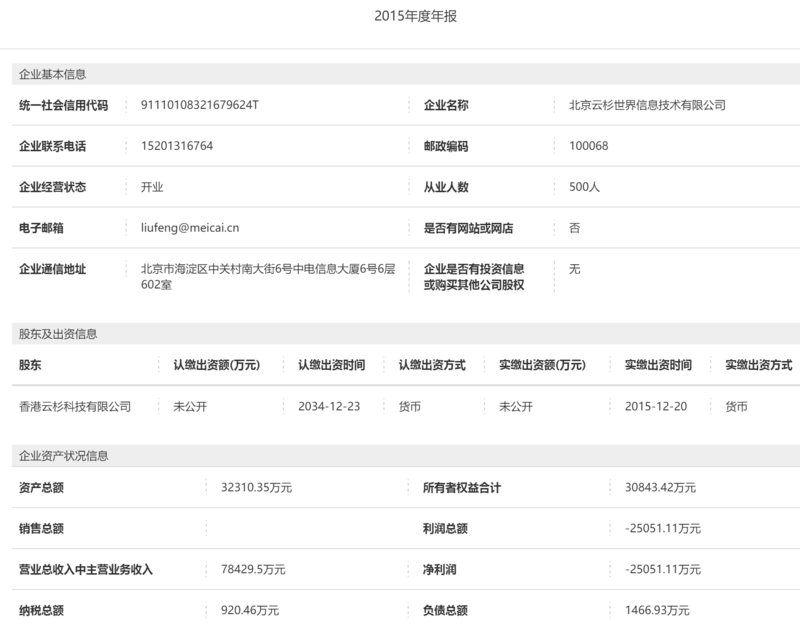
Task: Select shareholder 香港云杉科技有限公司
Action: [x=75, y=406]
